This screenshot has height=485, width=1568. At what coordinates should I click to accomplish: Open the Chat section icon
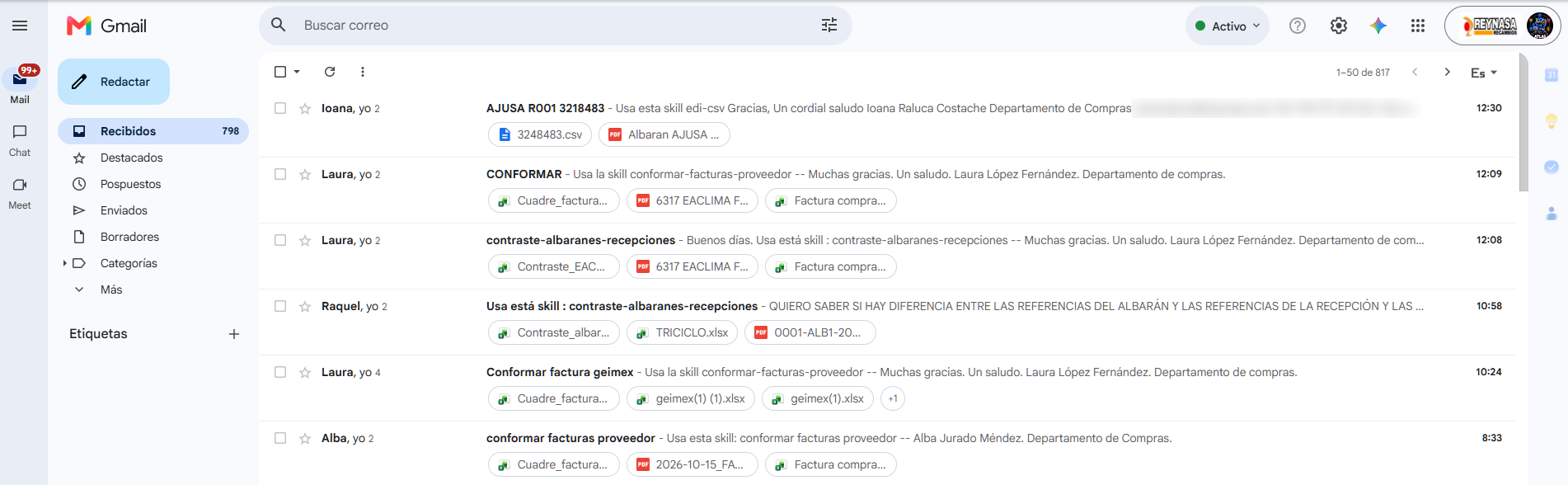tap(20, 132)
